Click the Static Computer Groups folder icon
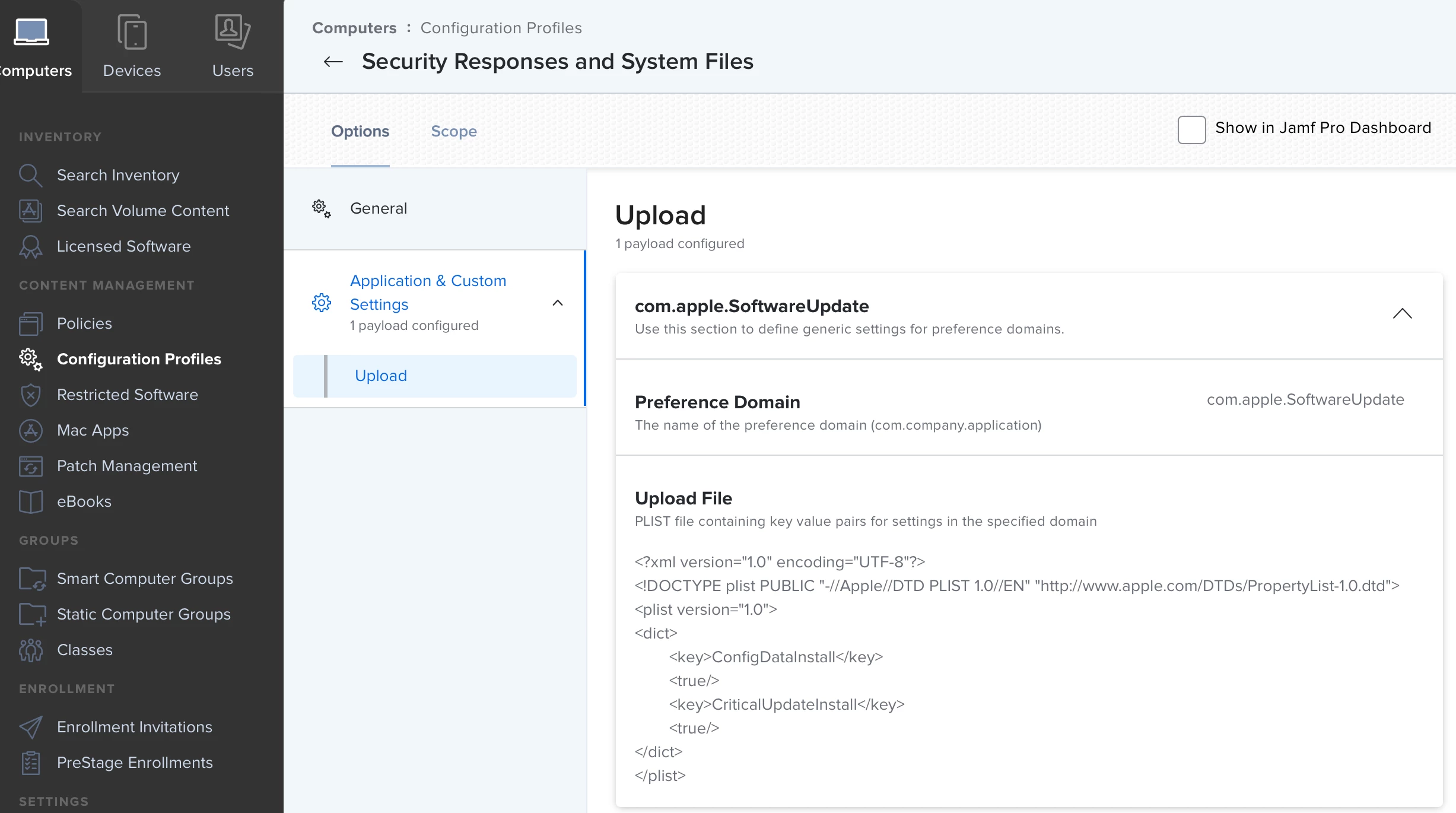 32,614
